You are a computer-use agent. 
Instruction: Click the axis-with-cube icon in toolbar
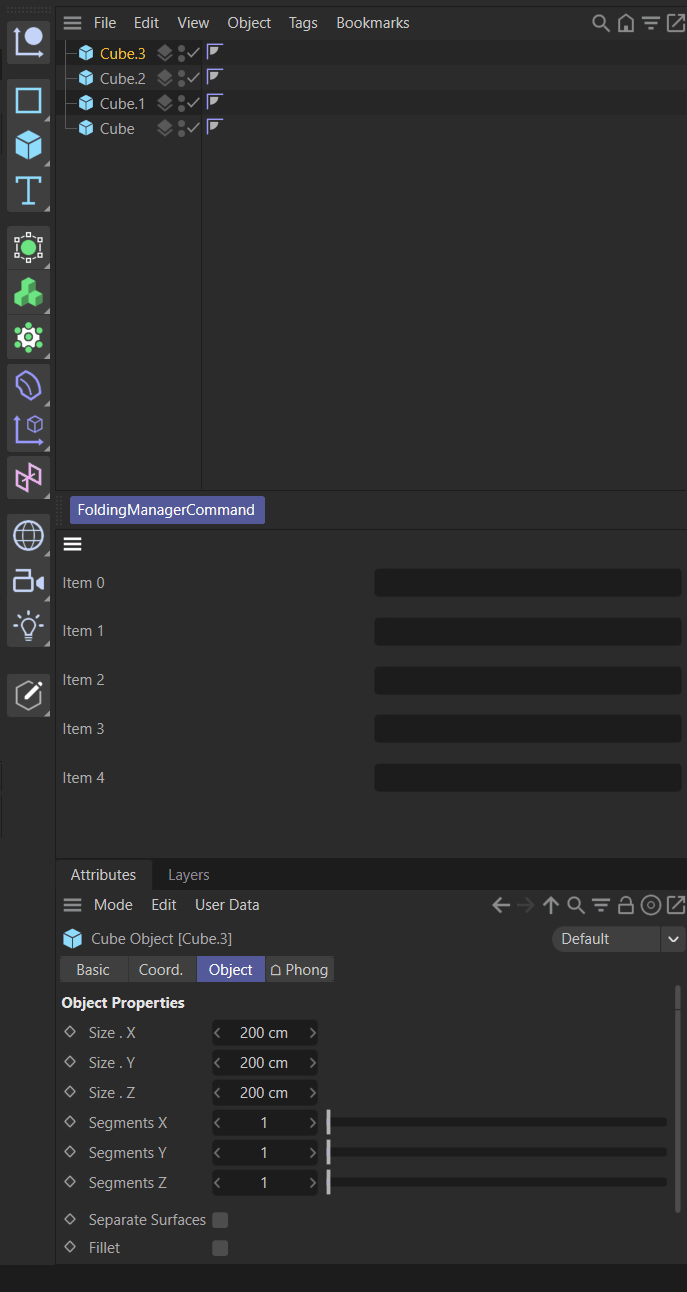(28, 430)
